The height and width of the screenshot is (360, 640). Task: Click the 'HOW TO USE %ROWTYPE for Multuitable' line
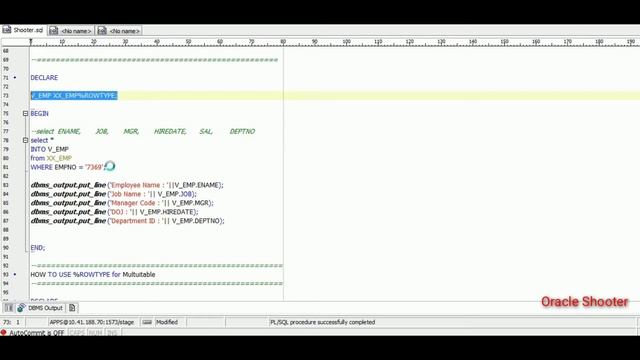coord(93,274)
